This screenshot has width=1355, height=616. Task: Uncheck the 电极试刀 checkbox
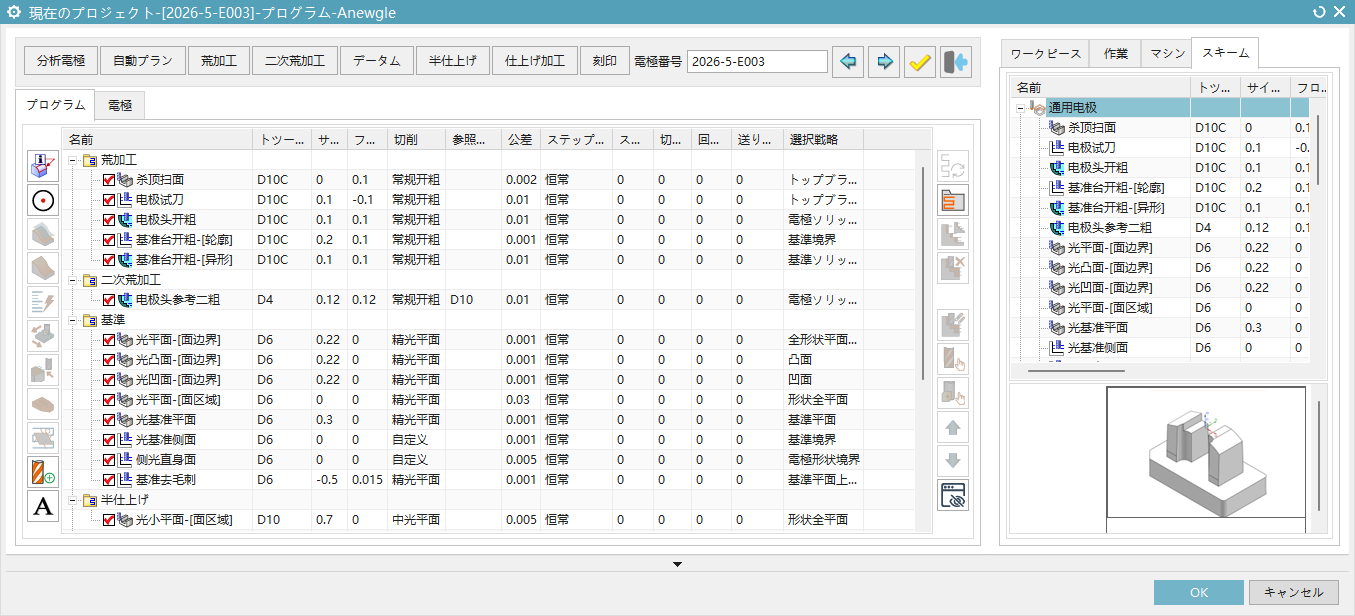coord(110,200)
